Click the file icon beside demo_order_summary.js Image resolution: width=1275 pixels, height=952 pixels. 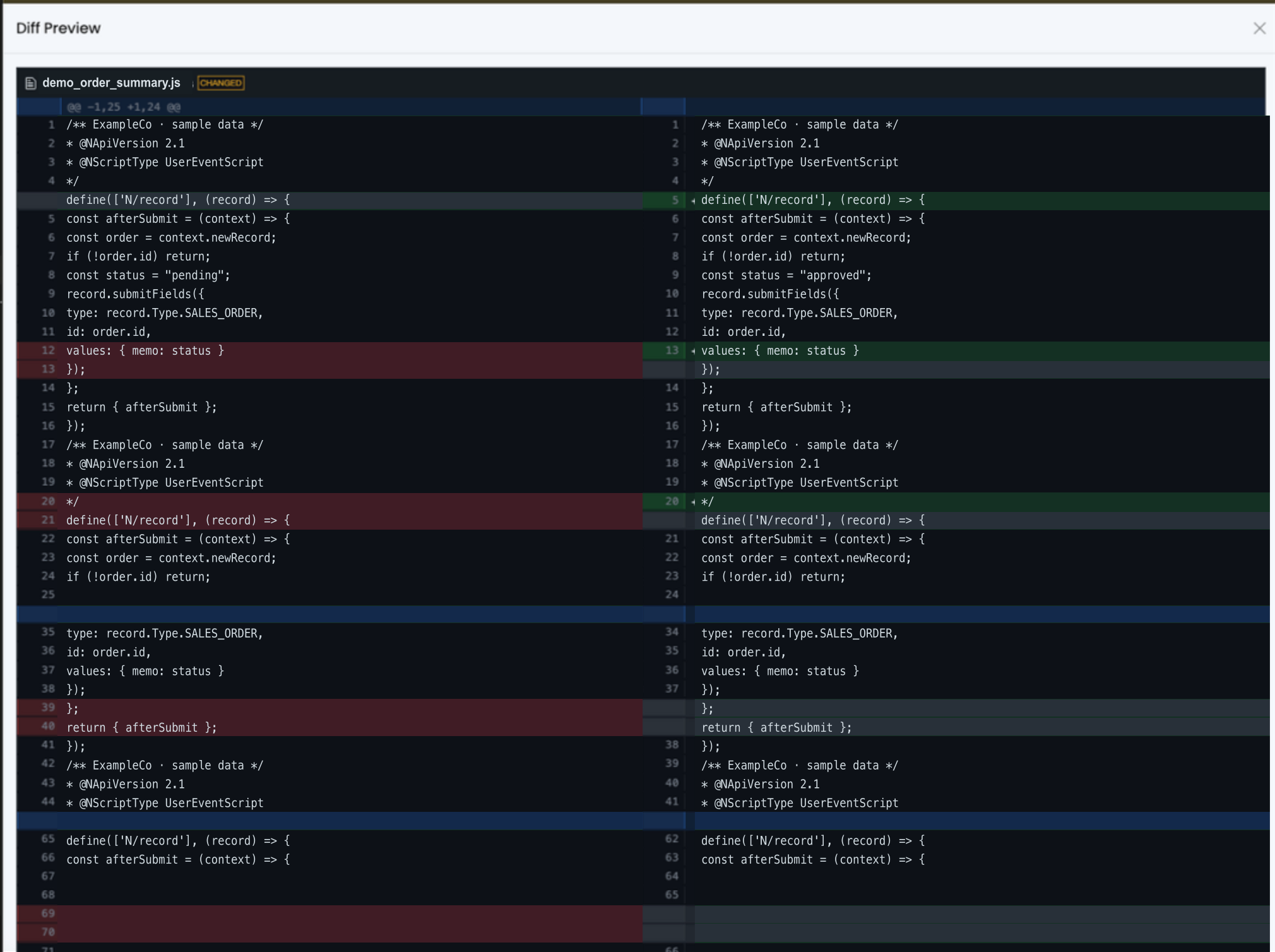[30, 83]
